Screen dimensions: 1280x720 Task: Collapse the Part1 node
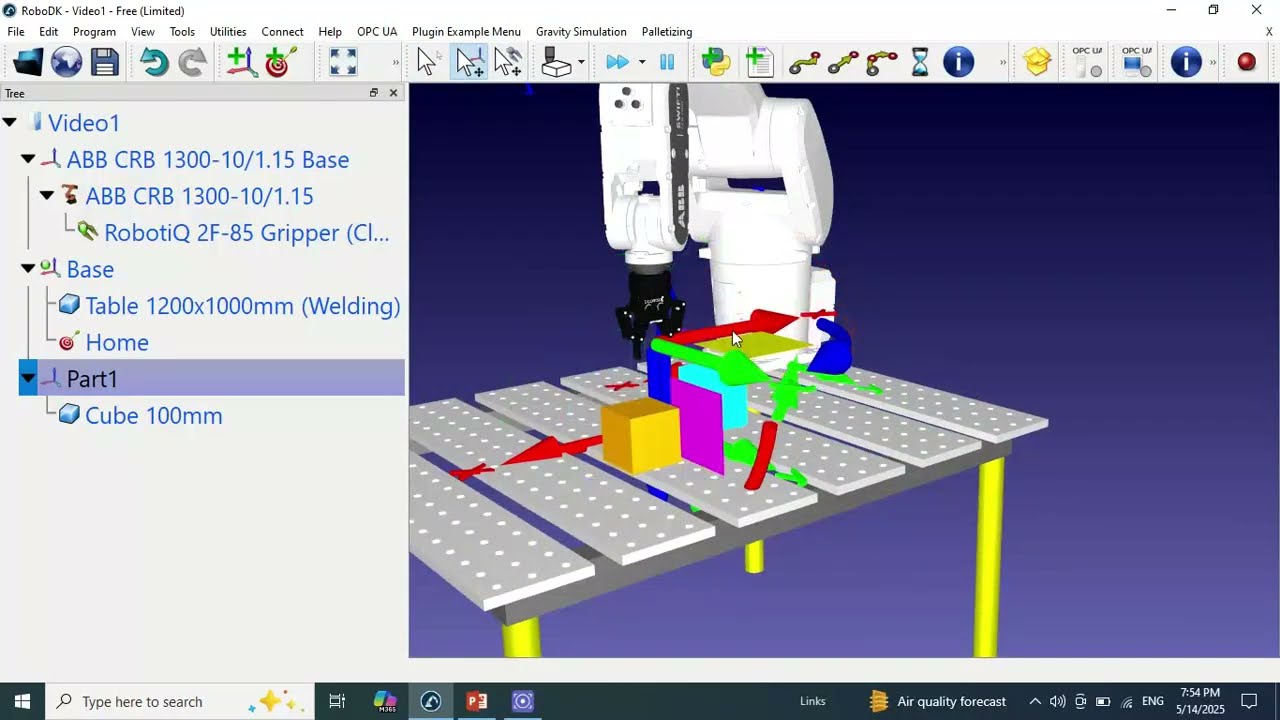28,379
